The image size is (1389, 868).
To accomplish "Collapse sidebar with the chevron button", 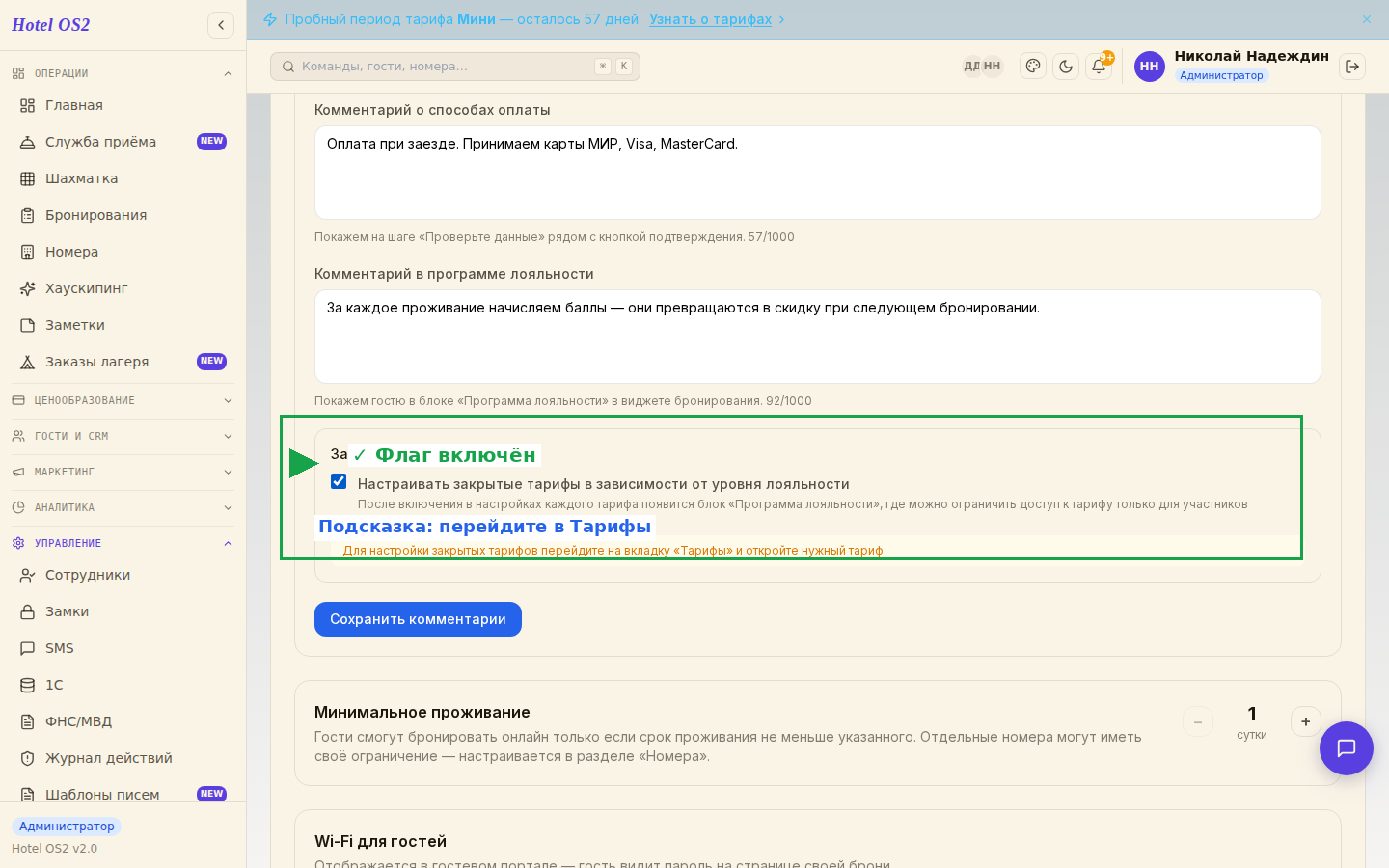I will (x=221, y=25).
